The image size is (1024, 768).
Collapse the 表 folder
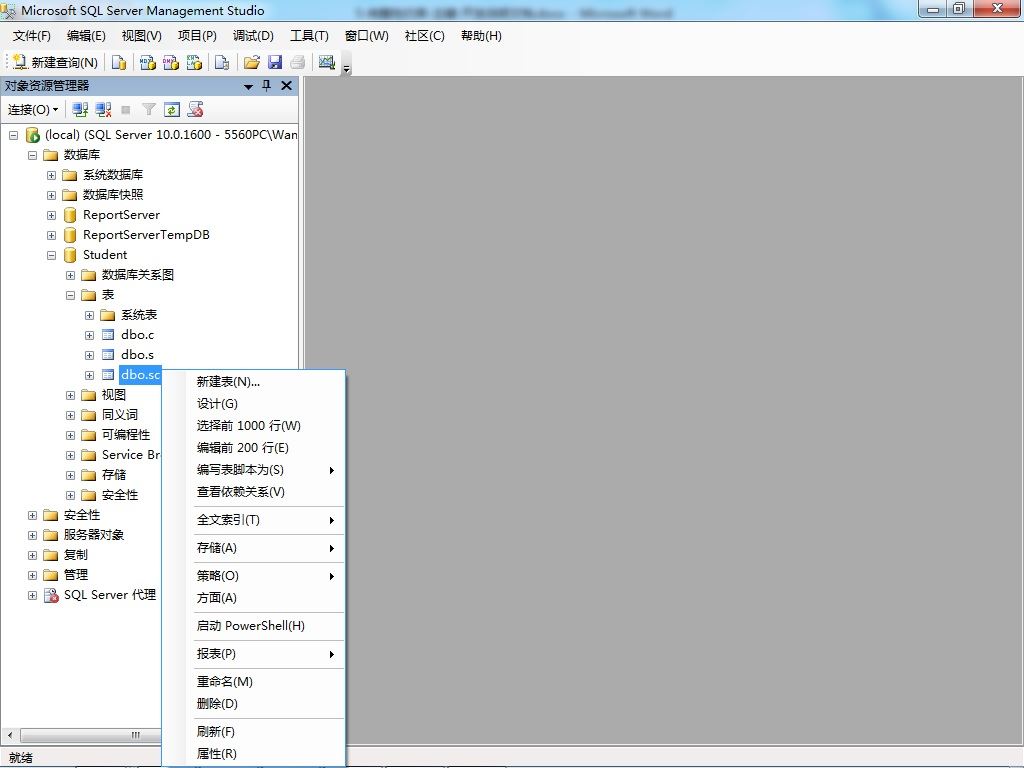pyautogui.click(x=70, y=295)
